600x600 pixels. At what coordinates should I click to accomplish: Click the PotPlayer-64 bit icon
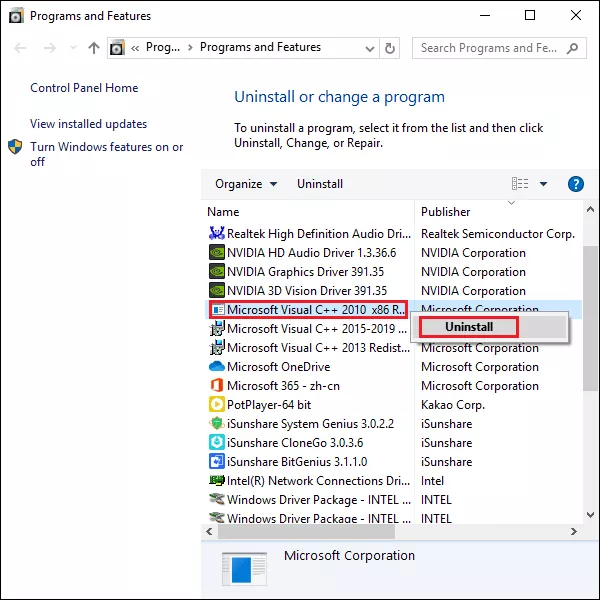[217, 404]
